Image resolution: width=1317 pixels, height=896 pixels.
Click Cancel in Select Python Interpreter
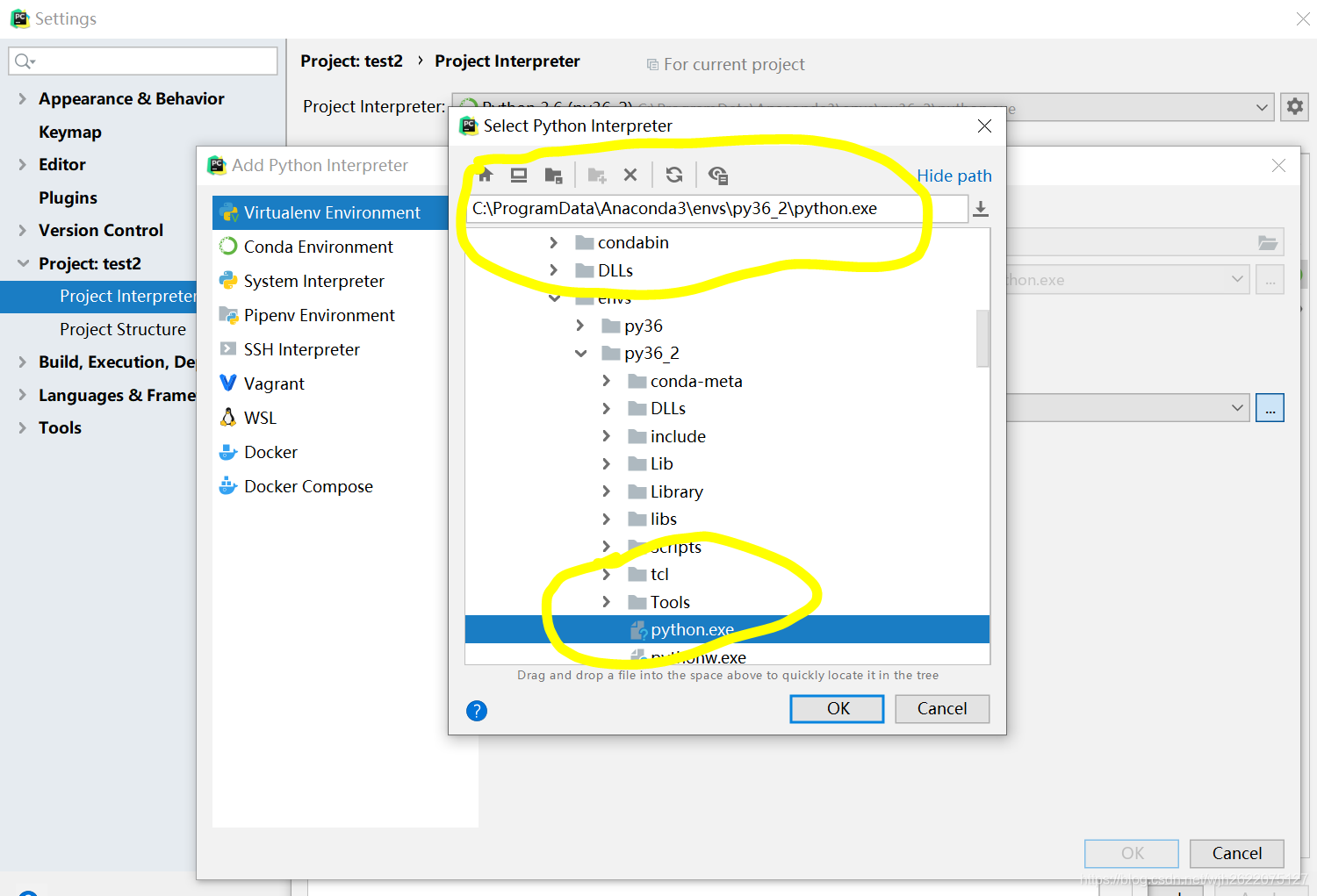942,709
